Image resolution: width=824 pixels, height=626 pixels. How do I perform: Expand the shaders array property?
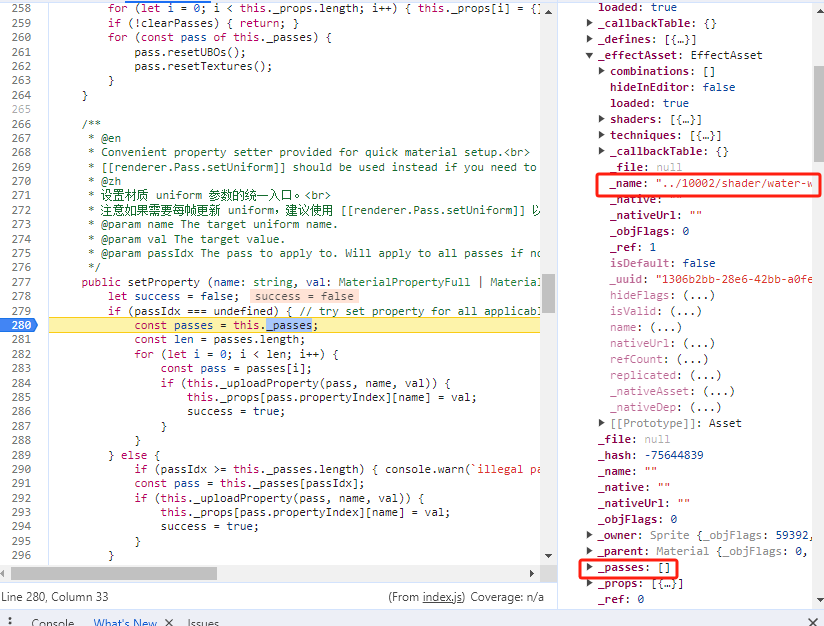(602, 119)
